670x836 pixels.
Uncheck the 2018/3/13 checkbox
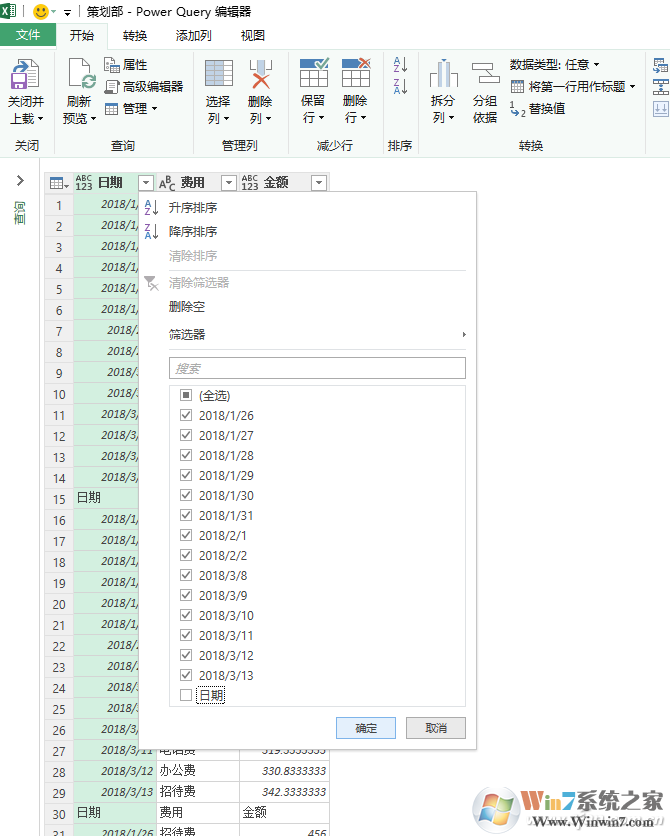[x=185, y=675]
